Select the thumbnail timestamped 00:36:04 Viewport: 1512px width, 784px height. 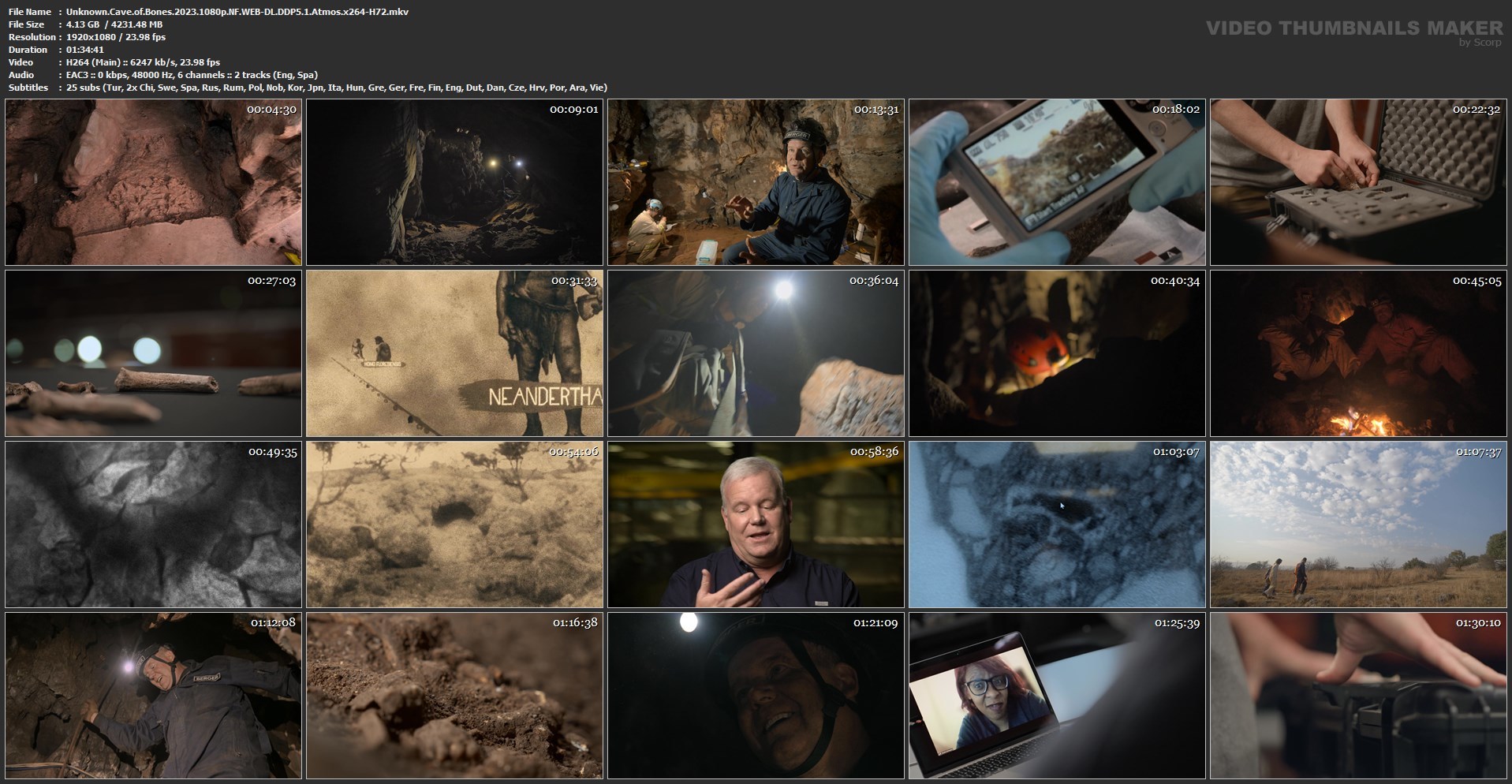[x=756, y=353]
